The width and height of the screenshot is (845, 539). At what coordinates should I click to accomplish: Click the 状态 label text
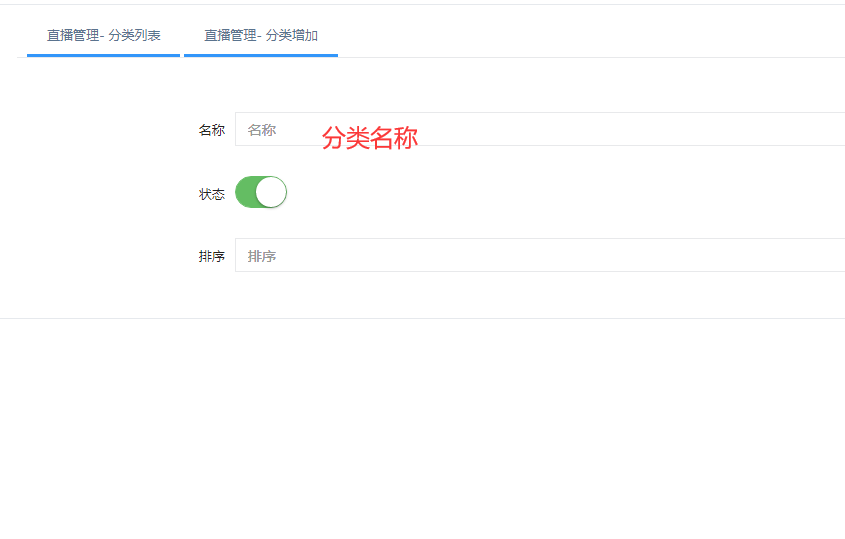[x=212, y=194]
